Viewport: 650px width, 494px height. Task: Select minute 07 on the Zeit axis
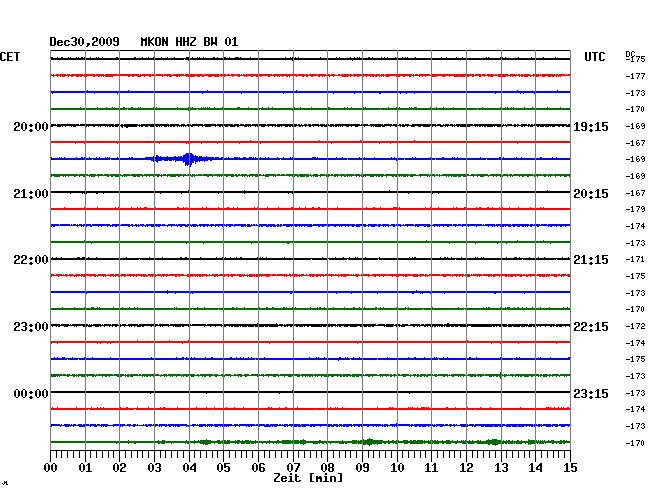293,468
